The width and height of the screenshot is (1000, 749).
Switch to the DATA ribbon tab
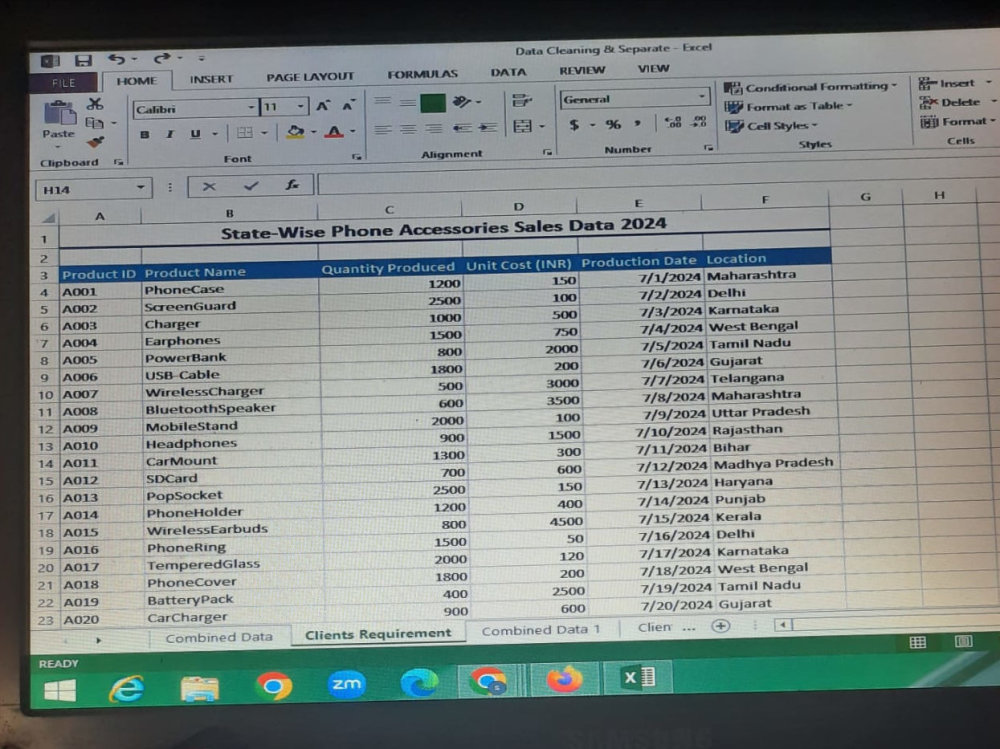point(508,72)
